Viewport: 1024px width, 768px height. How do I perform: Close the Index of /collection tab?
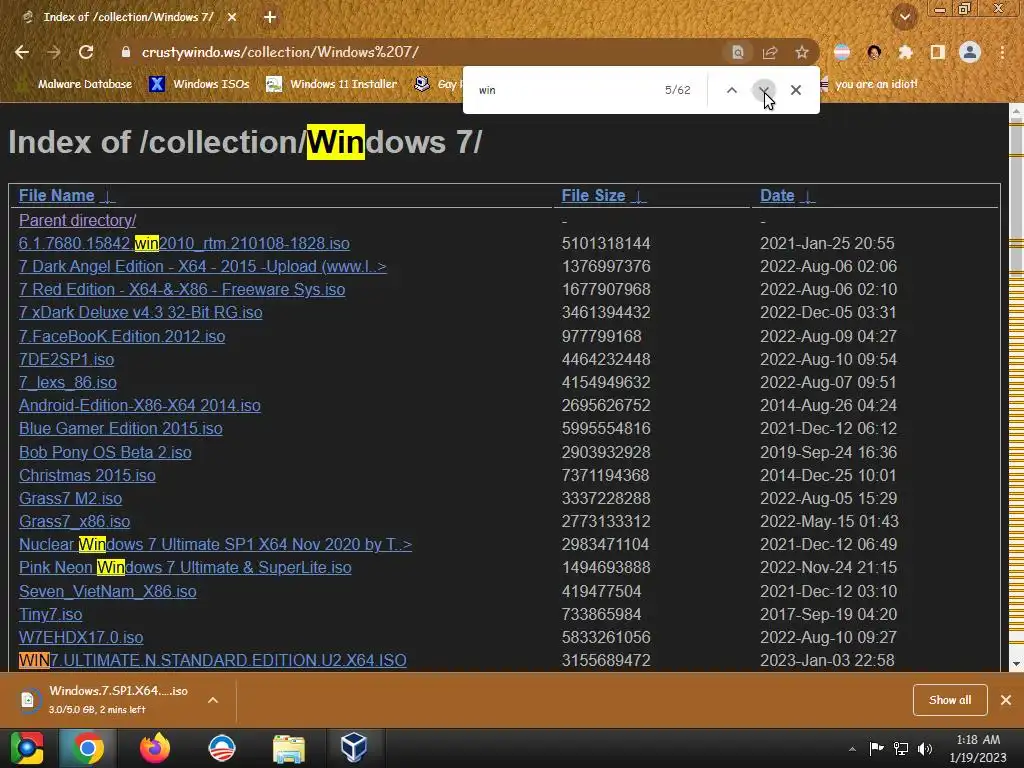pos(232,18)
